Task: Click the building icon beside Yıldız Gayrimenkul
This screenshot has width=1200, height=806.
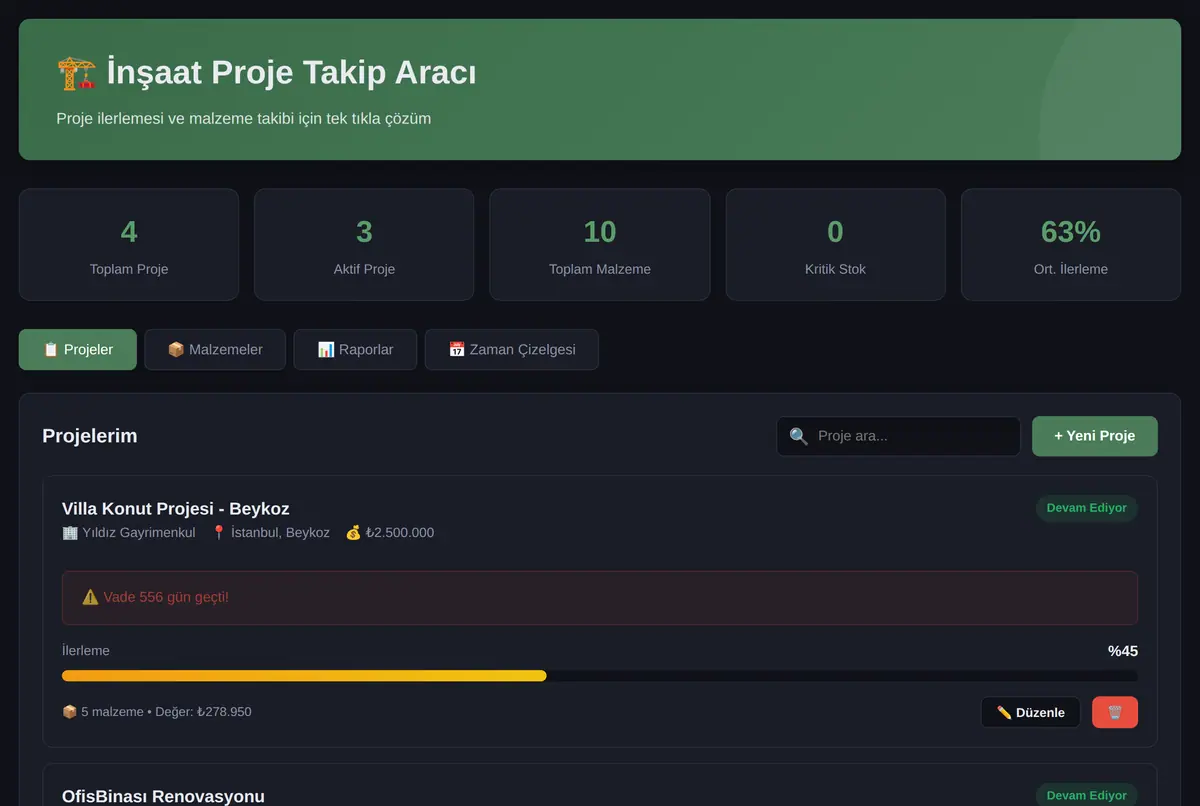Action: [70, 533]
